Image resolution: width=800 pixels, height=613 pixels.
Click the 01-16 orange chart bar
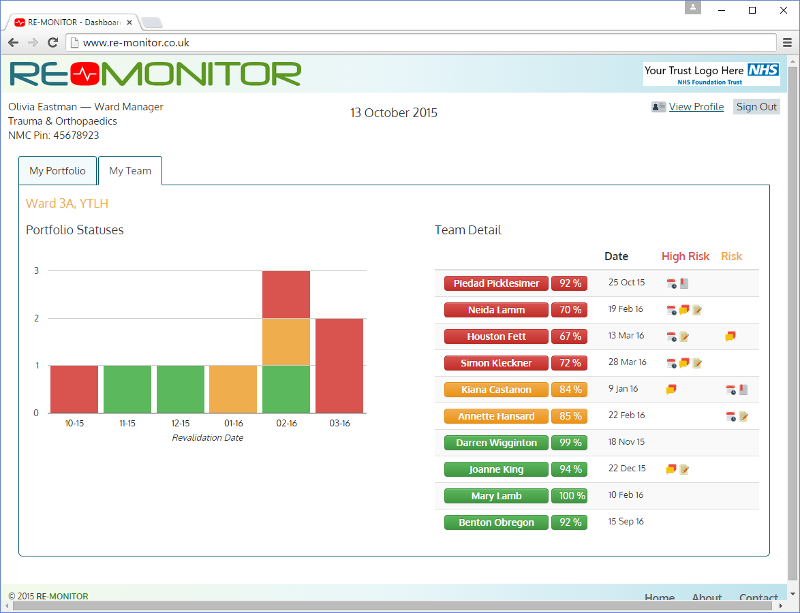pyautogui.click(x=233, y=389)
